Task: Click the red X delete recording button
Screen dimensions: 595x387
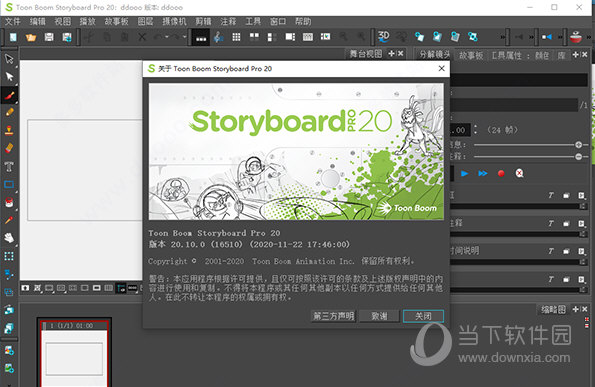Action: [x=519, y=173]
